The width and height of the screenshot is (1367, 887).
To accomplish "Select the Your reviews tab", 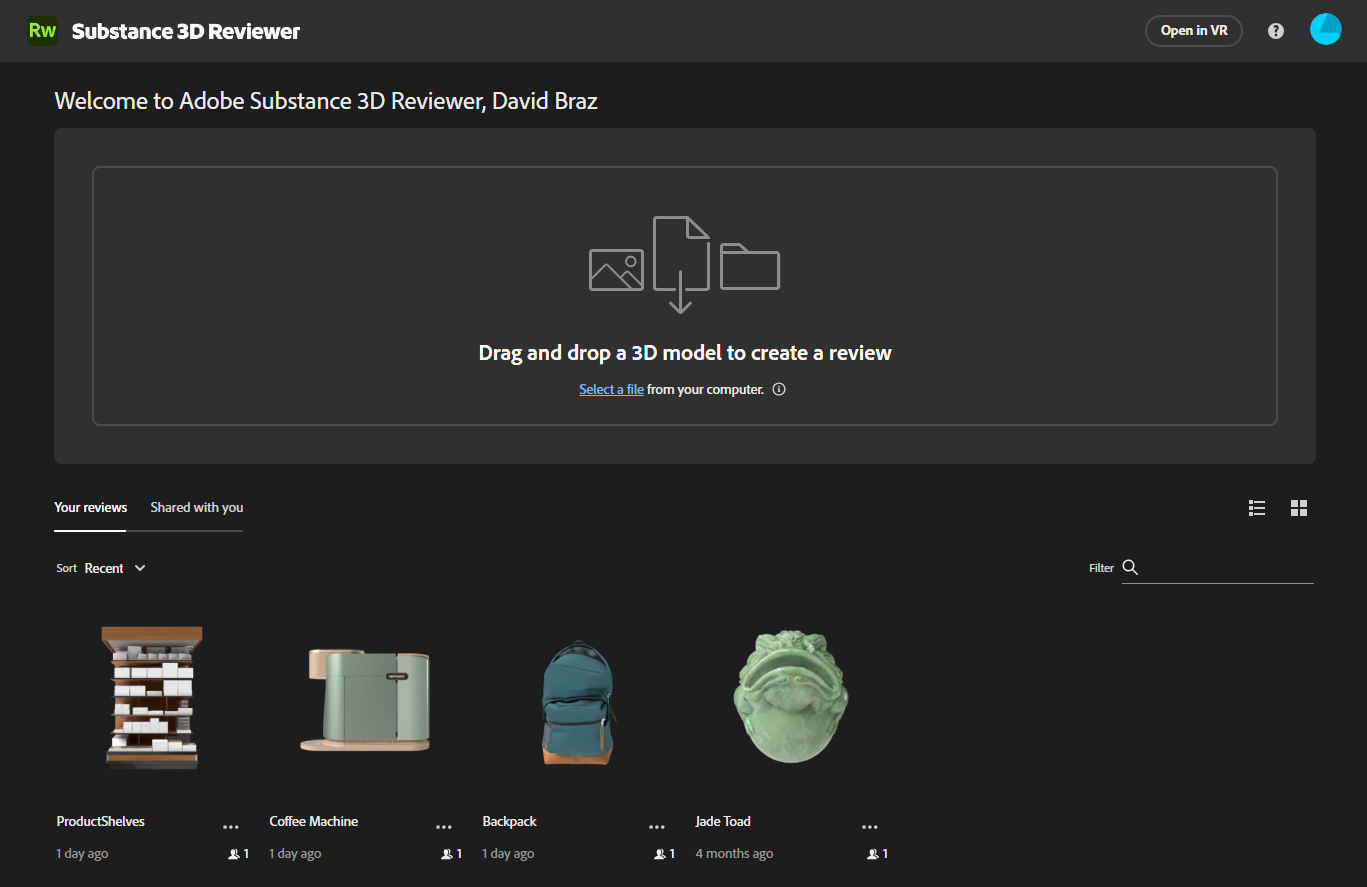I will click(x=90, y=507).
